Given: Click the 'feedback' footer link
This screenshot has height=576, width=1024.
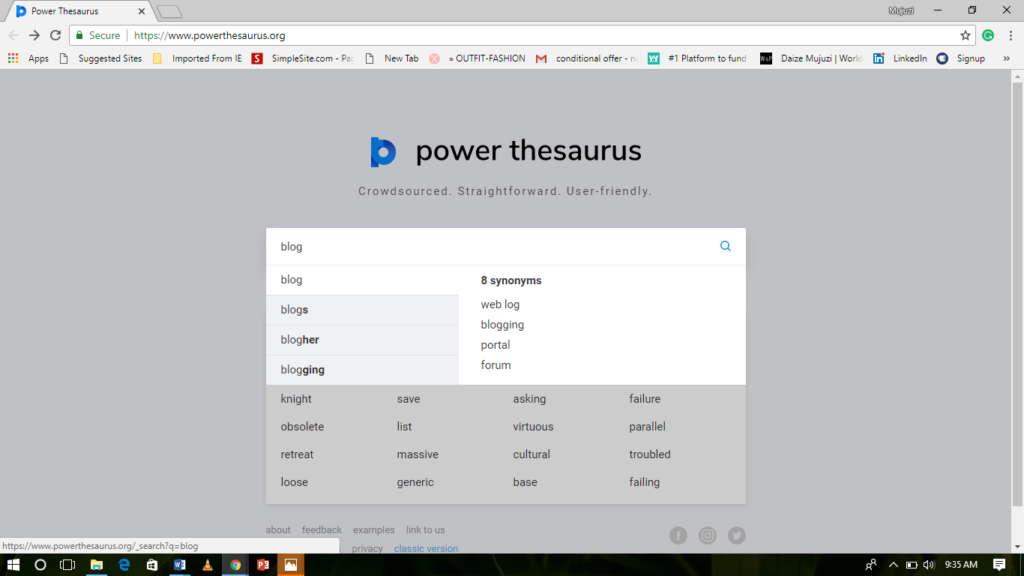Looking at the screenshot, I should coord(322,530).
